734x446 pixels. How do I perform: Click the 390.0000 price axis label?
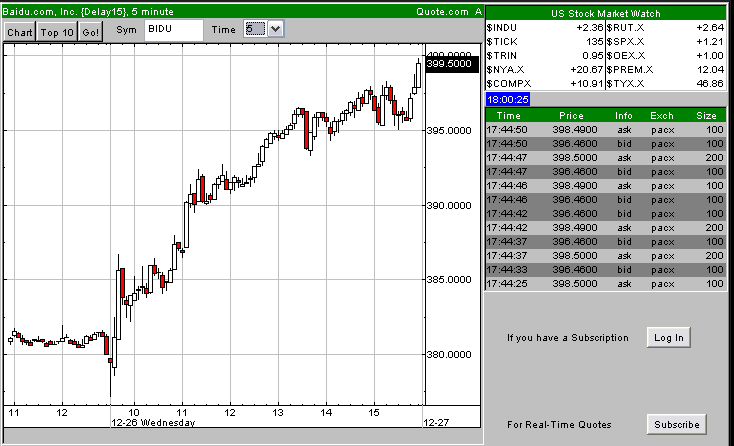[x=449, y=205]
